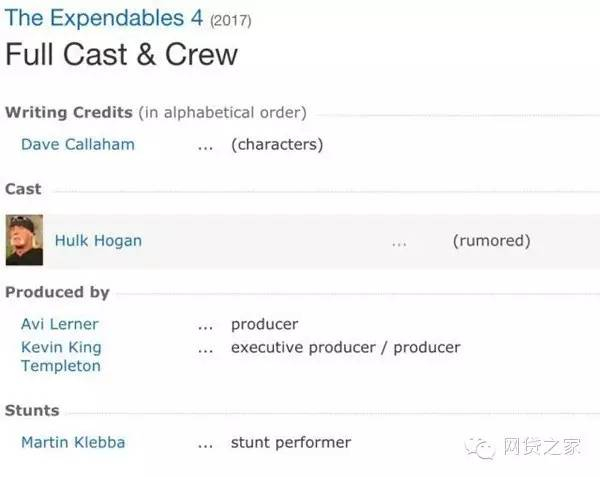Viewport: 600px width, 477px height.
Task: Select the Stunts section header
Action: click(32, 410)
